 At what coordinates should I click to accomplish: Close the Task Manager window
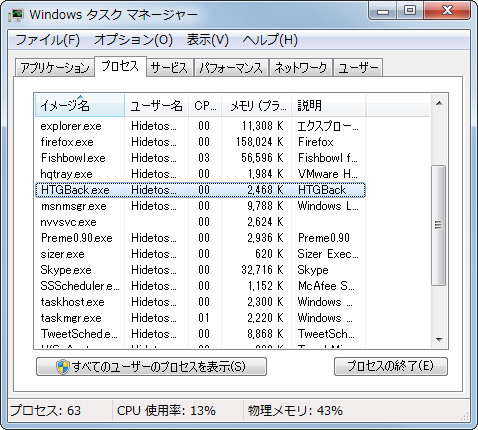pos(447,11)
